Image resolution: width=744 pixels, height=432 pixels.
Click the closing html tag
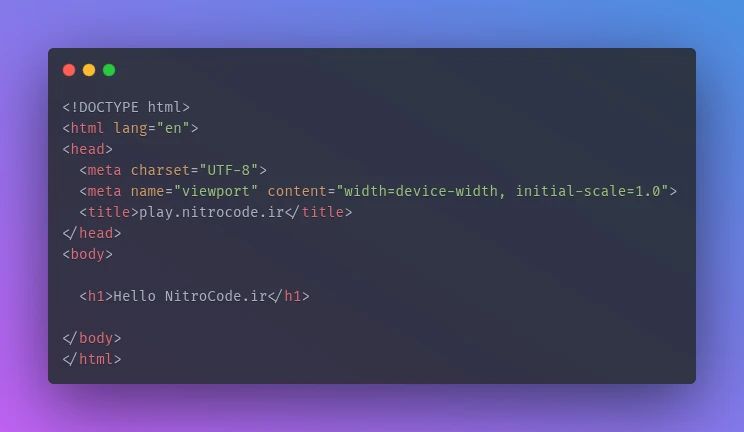[x=92, y=359]
